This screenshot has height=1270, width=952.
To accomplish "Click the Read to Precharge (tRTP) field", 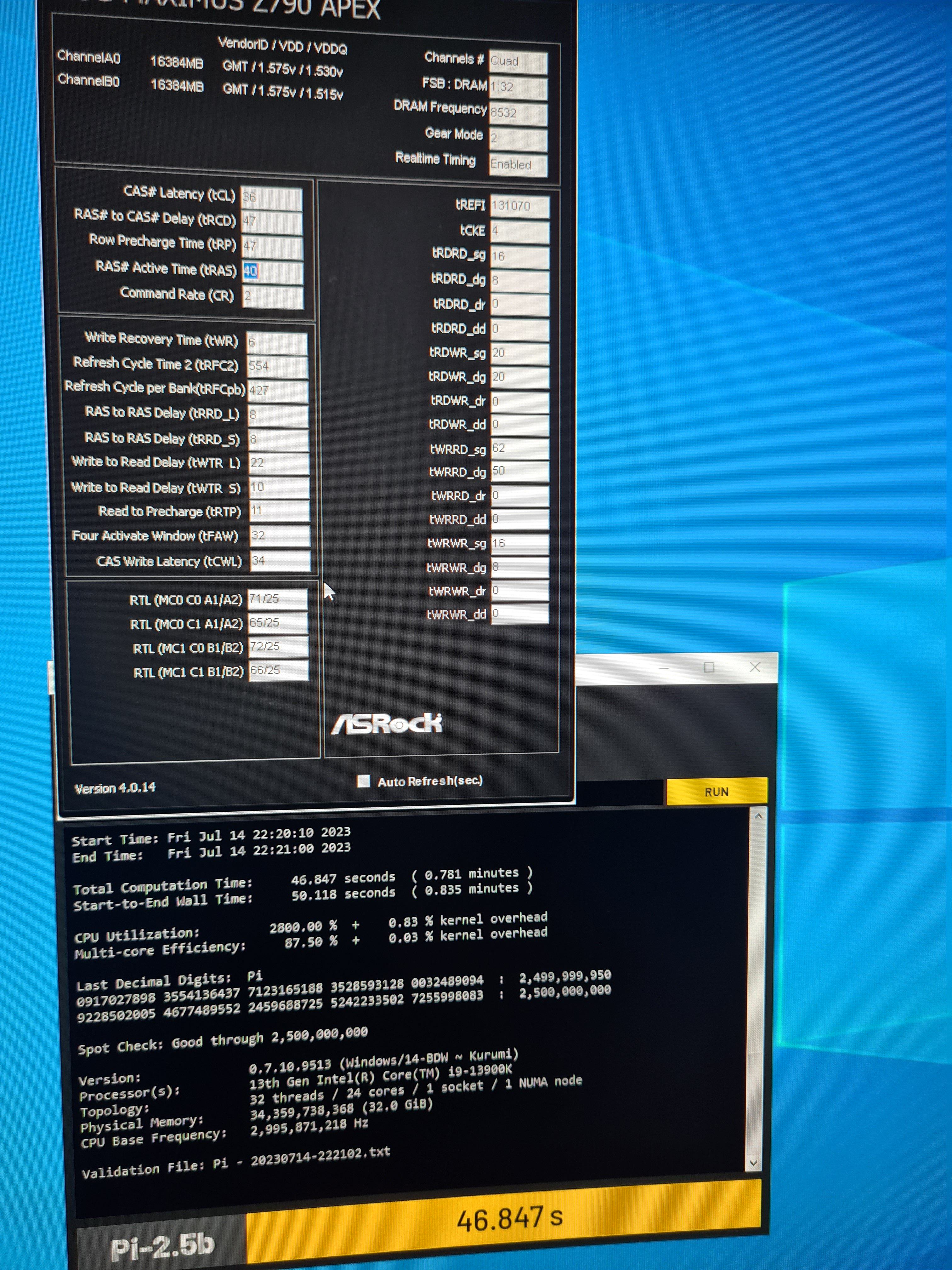I will 280,512.
